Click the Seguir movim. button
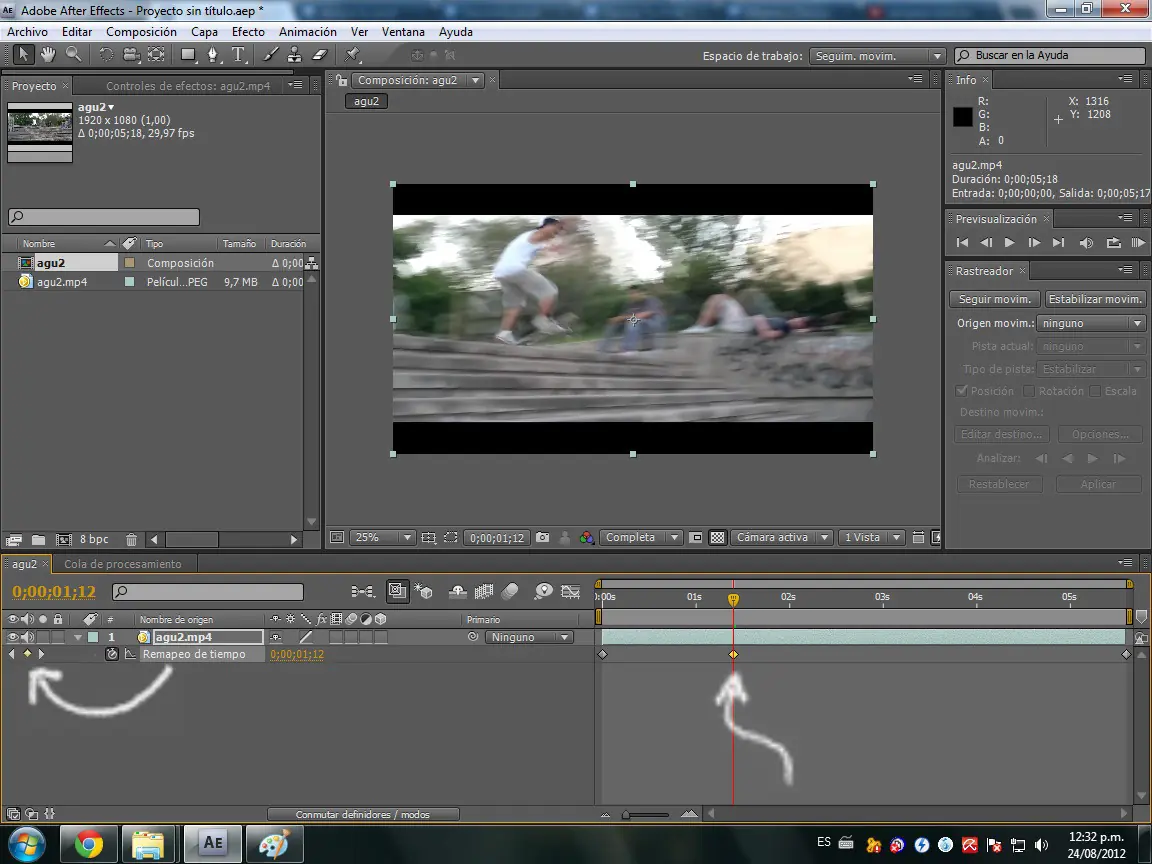1152x864 pixels. (995, 299)
